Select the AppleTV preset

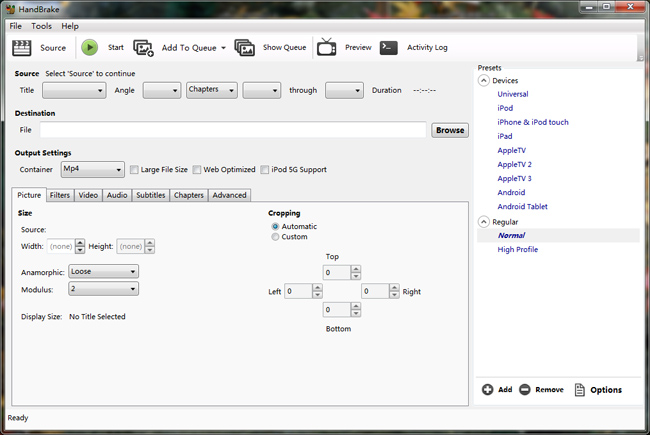pos(512,151)
